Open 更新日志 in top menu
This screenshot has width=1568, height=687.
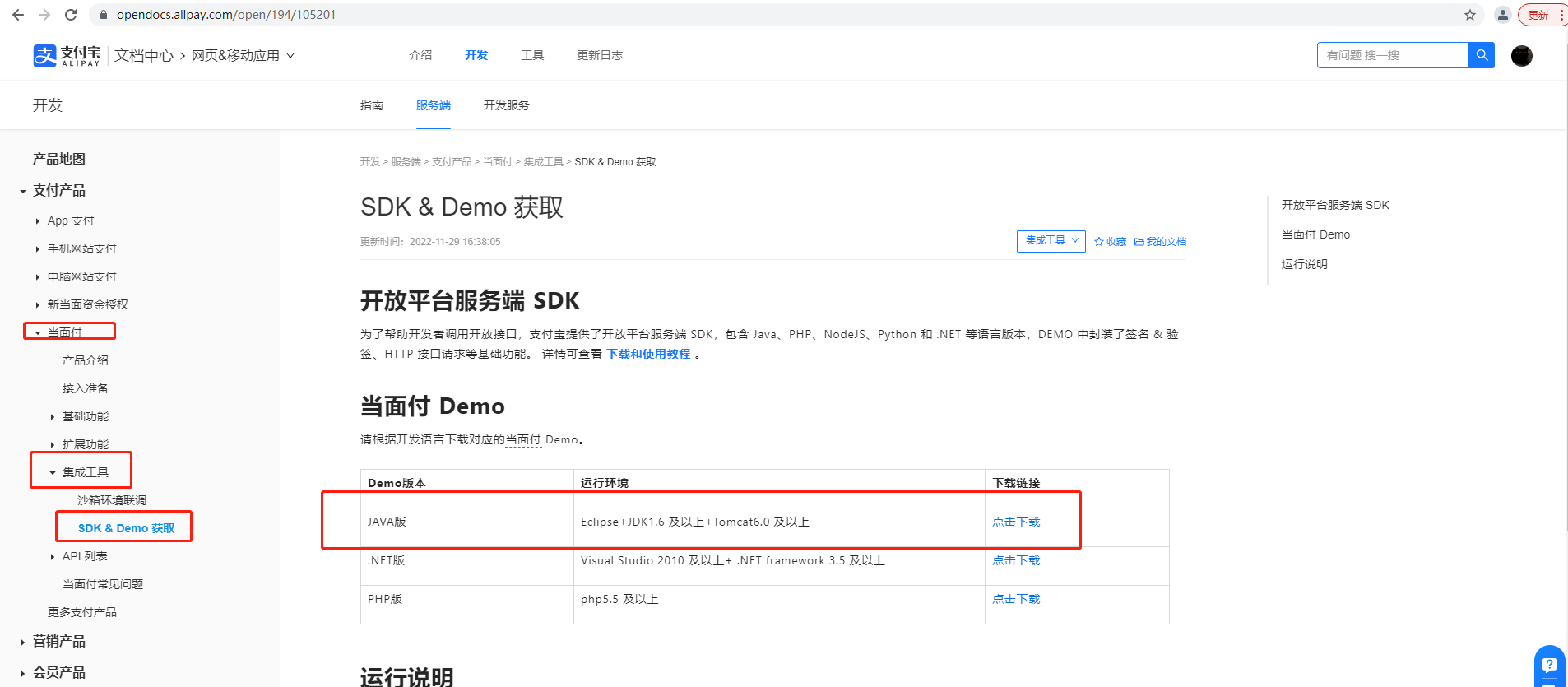[x=600, y=55]
